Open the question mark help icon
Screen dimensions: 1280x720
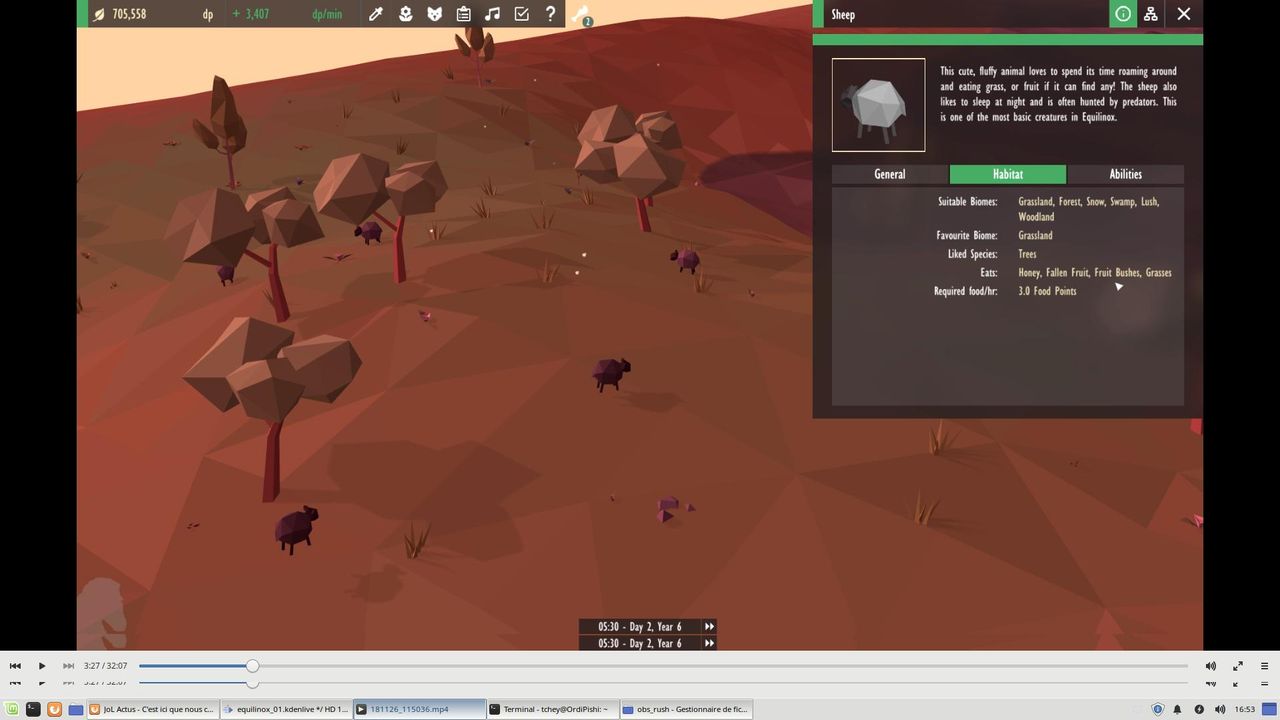[x=550, y=14]
